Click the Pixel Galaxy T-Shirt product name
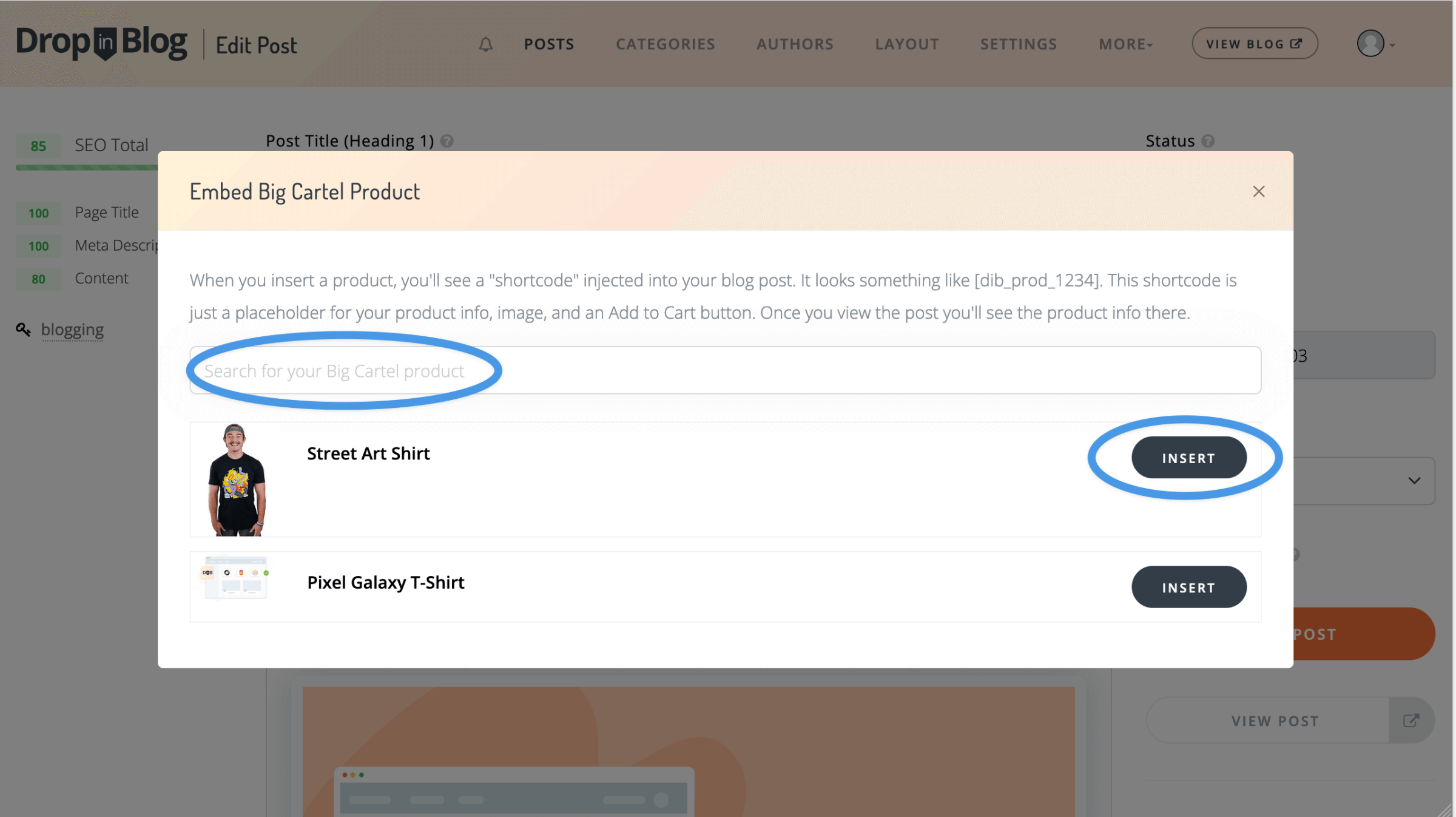 click(386, 583)
